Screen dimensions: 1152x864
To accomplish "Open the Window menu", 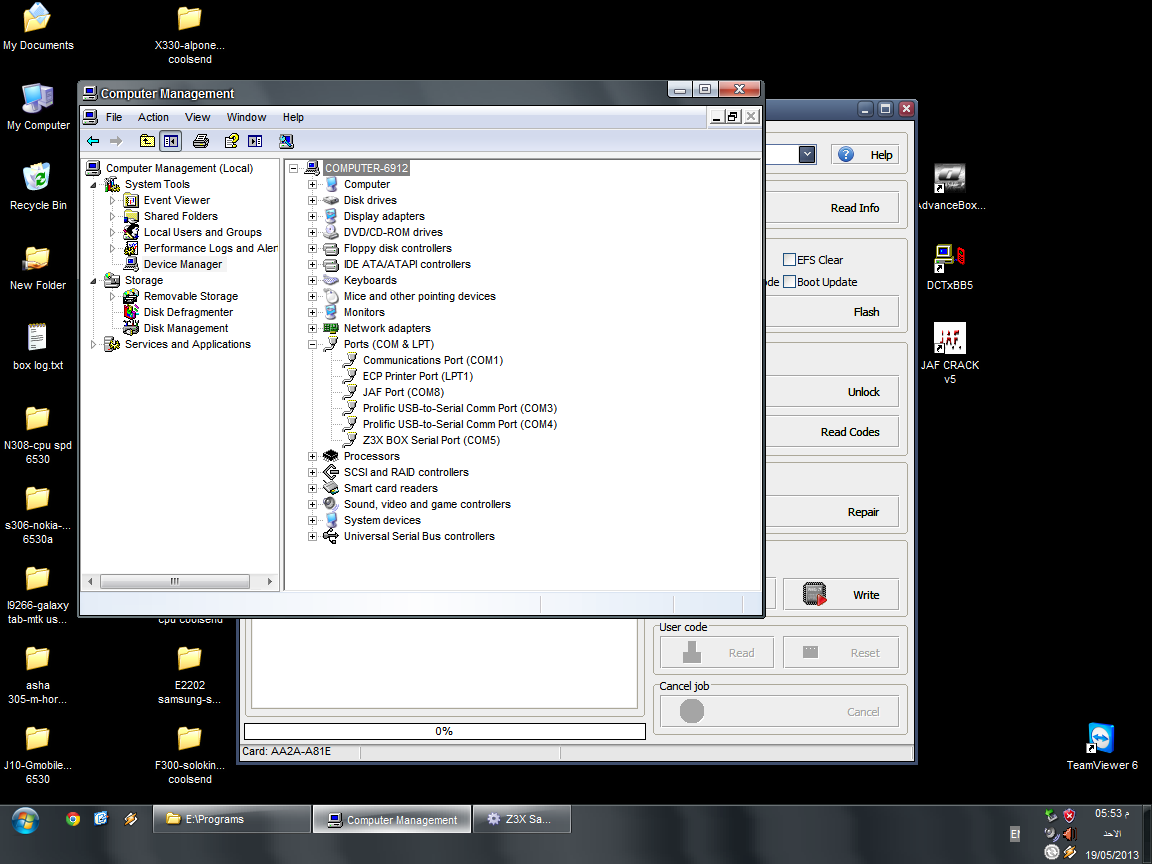I will point(246,117).
